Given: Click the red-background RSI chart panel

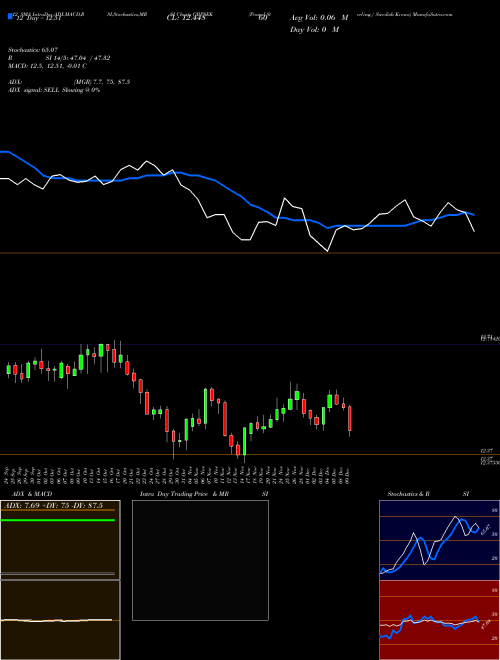Looking at the screenshot, I should coord(439,620).
